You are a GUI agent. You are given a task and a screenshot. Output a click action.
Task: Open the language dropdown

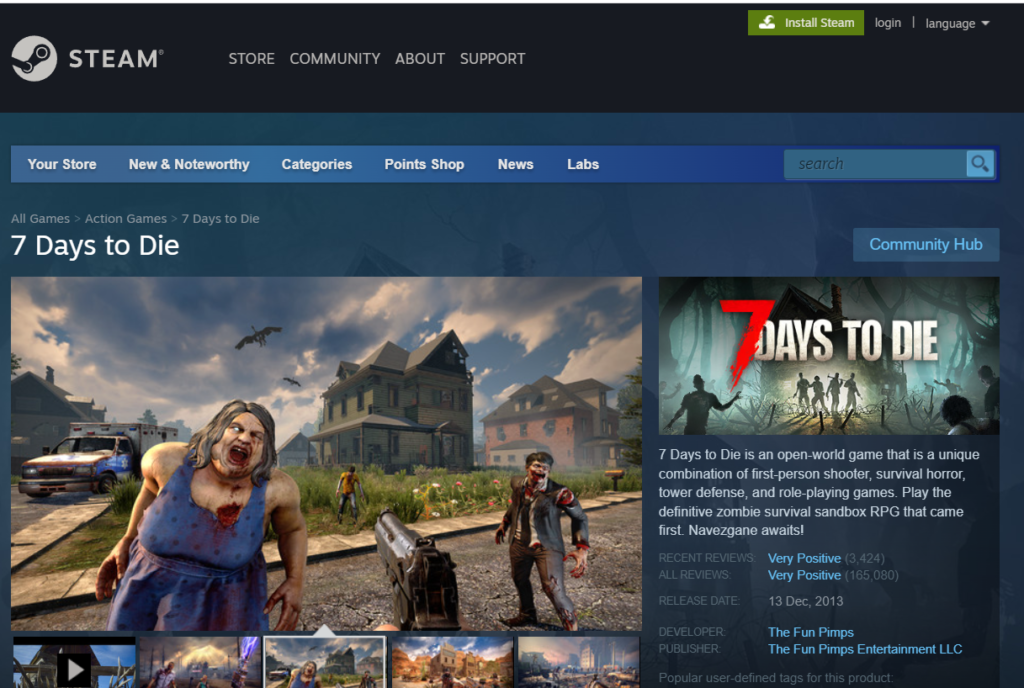[957, 23]
